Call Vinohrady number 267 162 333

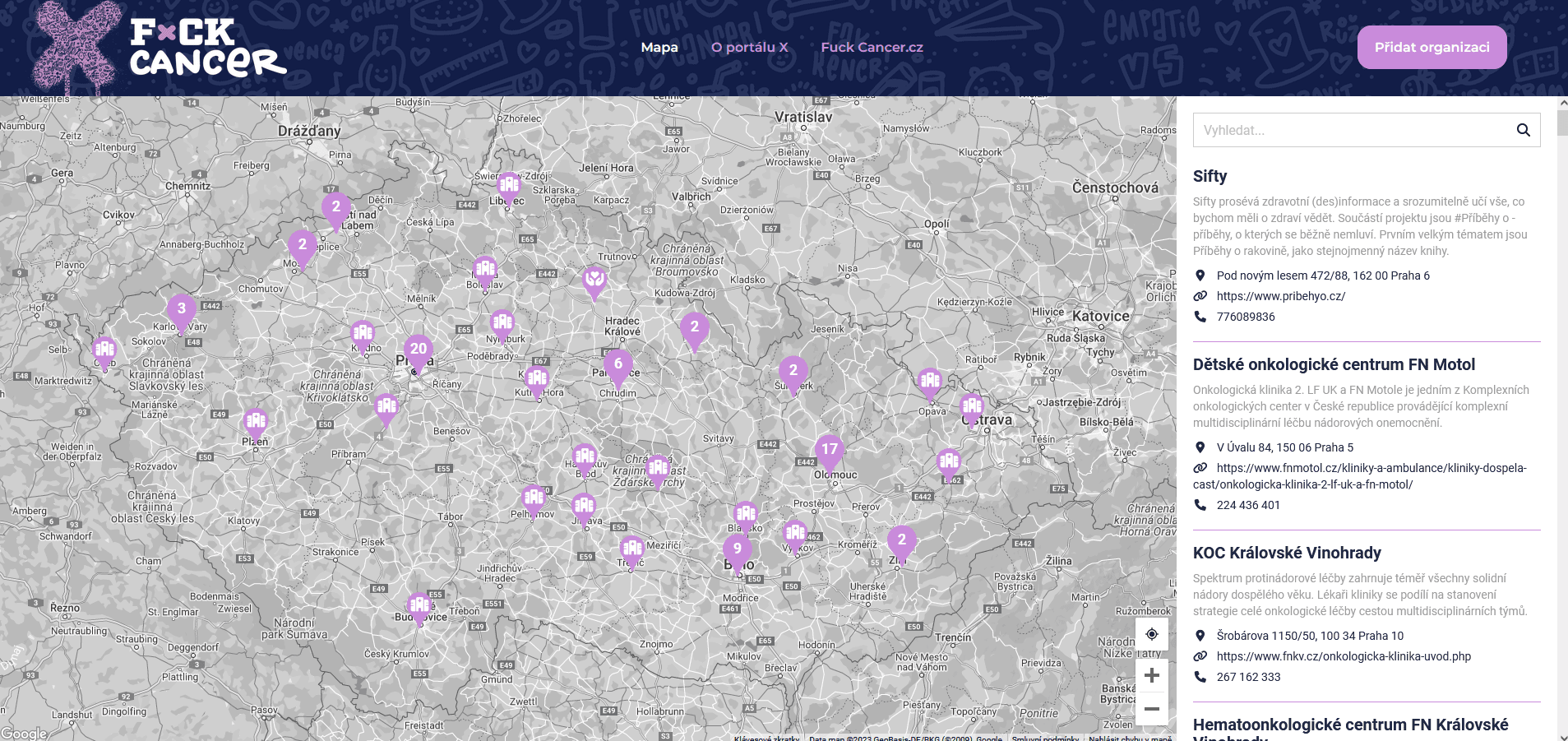coord(1248,677)
